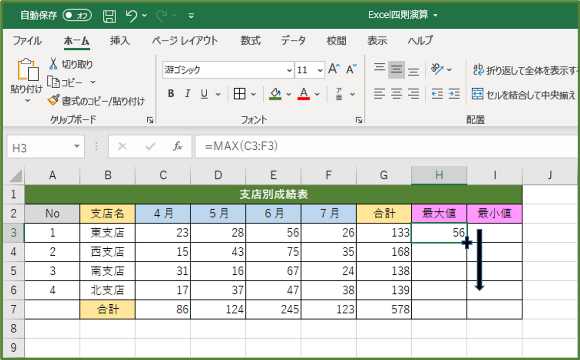
Task: Switch to the 表示 tab
Action: pyautogui.click(x=377, y=40)
